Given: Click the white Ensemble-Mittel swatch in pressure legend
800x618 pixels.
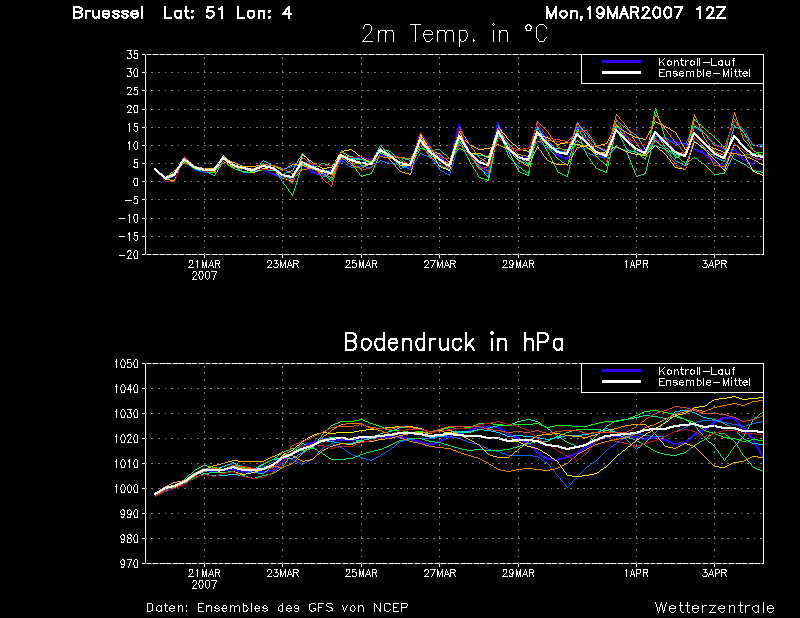Looking at the screenshot, I should (621, 382).
